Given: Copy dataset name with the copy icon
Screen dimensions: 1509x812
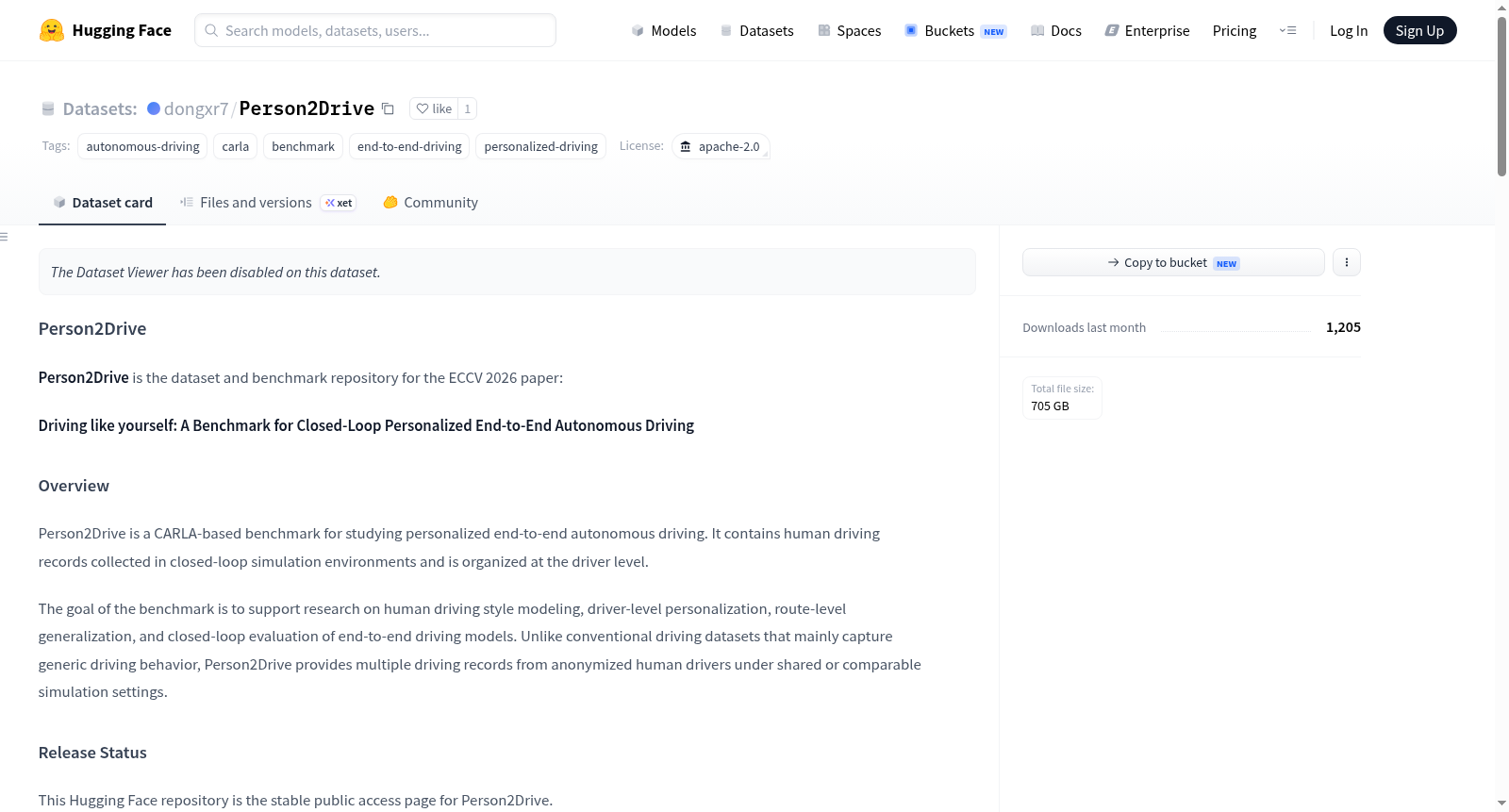Looking at the screenshot, I should click(388, 108).
